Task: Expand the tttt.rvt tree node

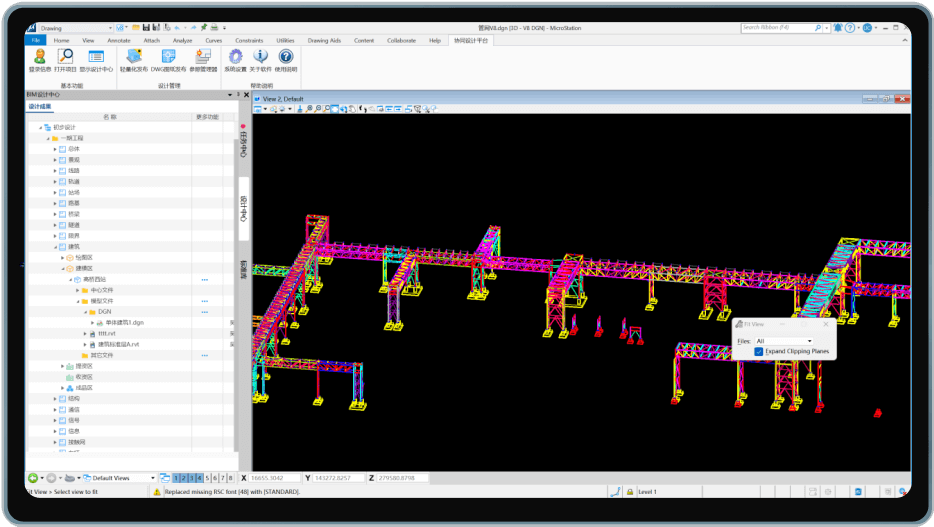Action: [85, 334]
